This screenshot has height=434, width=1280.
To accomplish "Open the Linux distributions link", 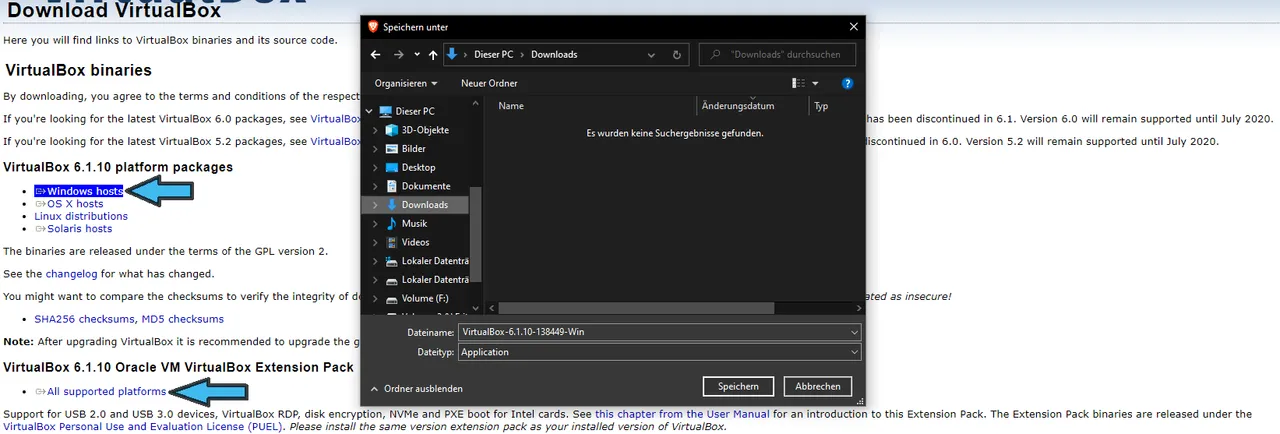I will pos(81,216).
